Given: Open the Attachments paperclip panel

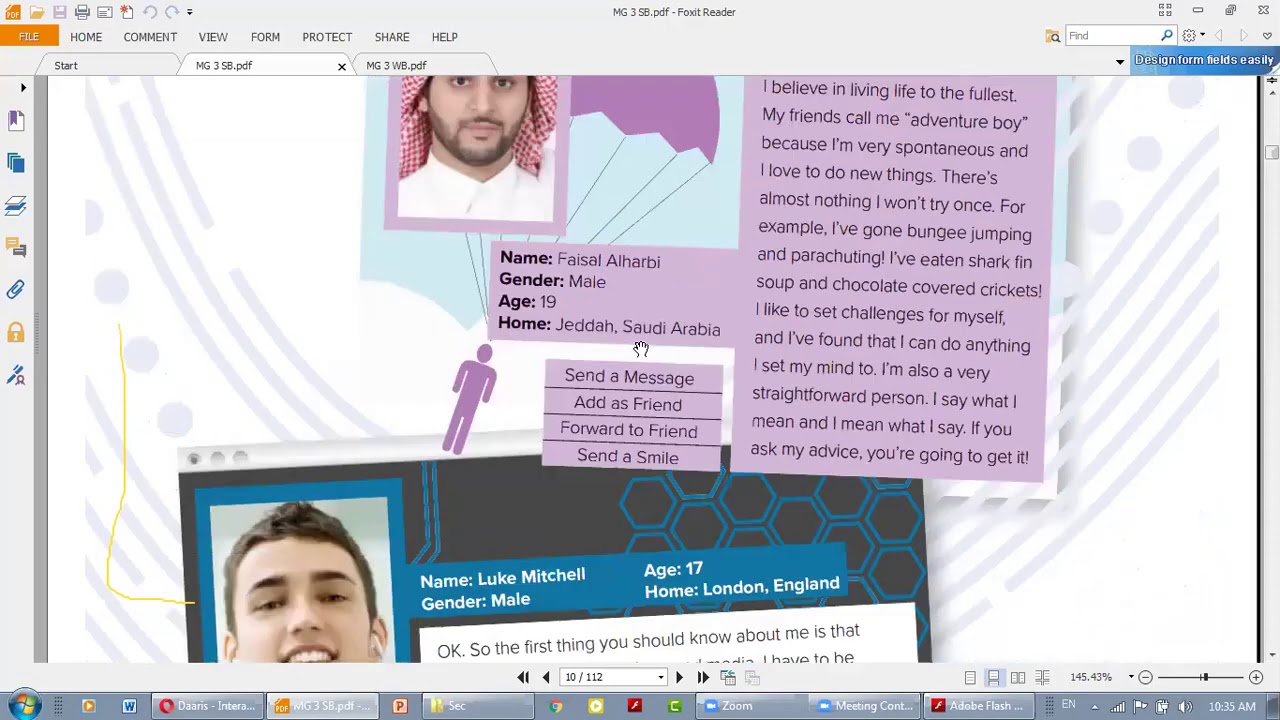Looking at the screenshot, I should click(16, 290).
